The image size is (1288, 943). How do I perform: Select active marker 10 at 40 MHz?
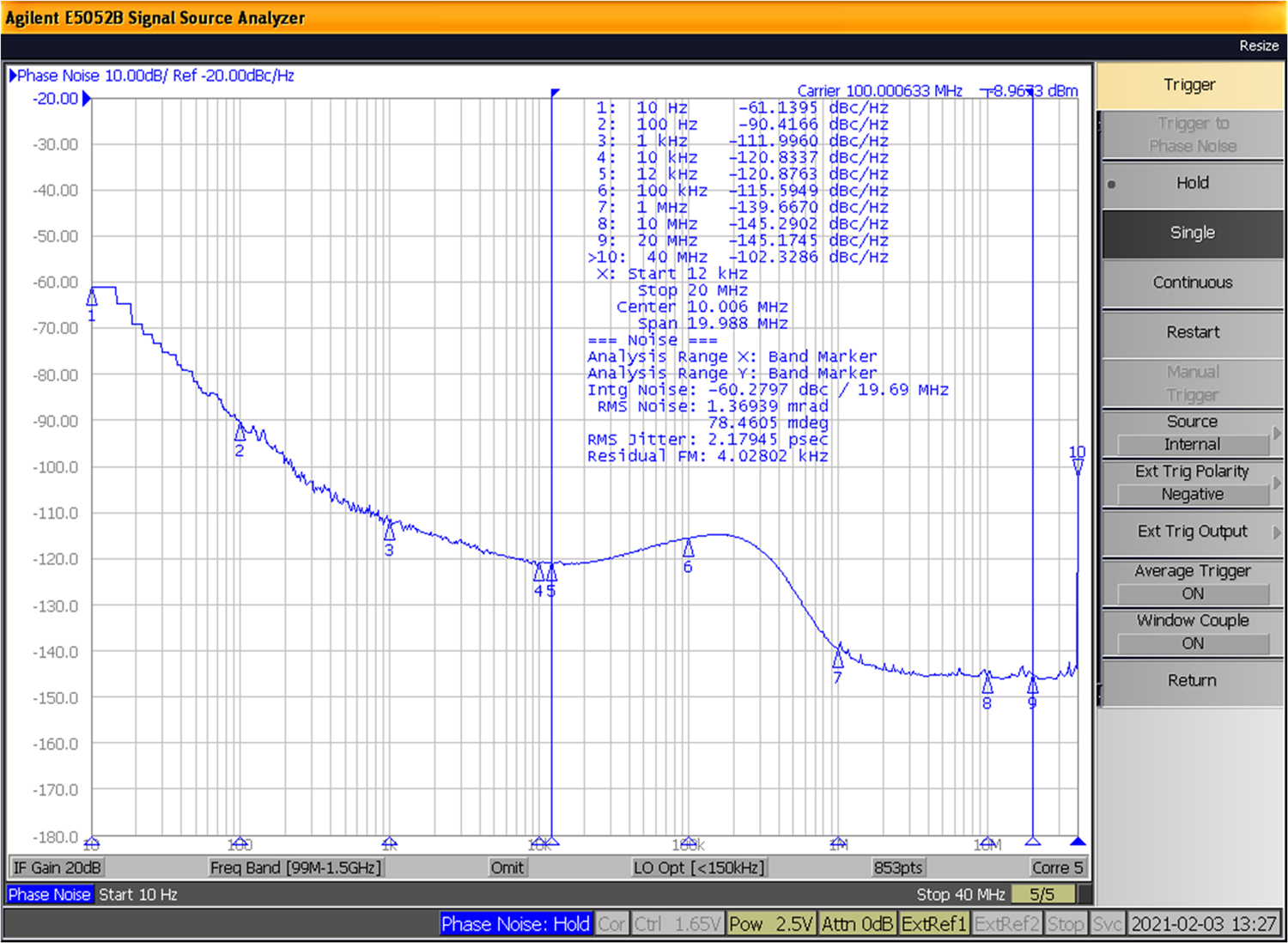coord(1078,466)
